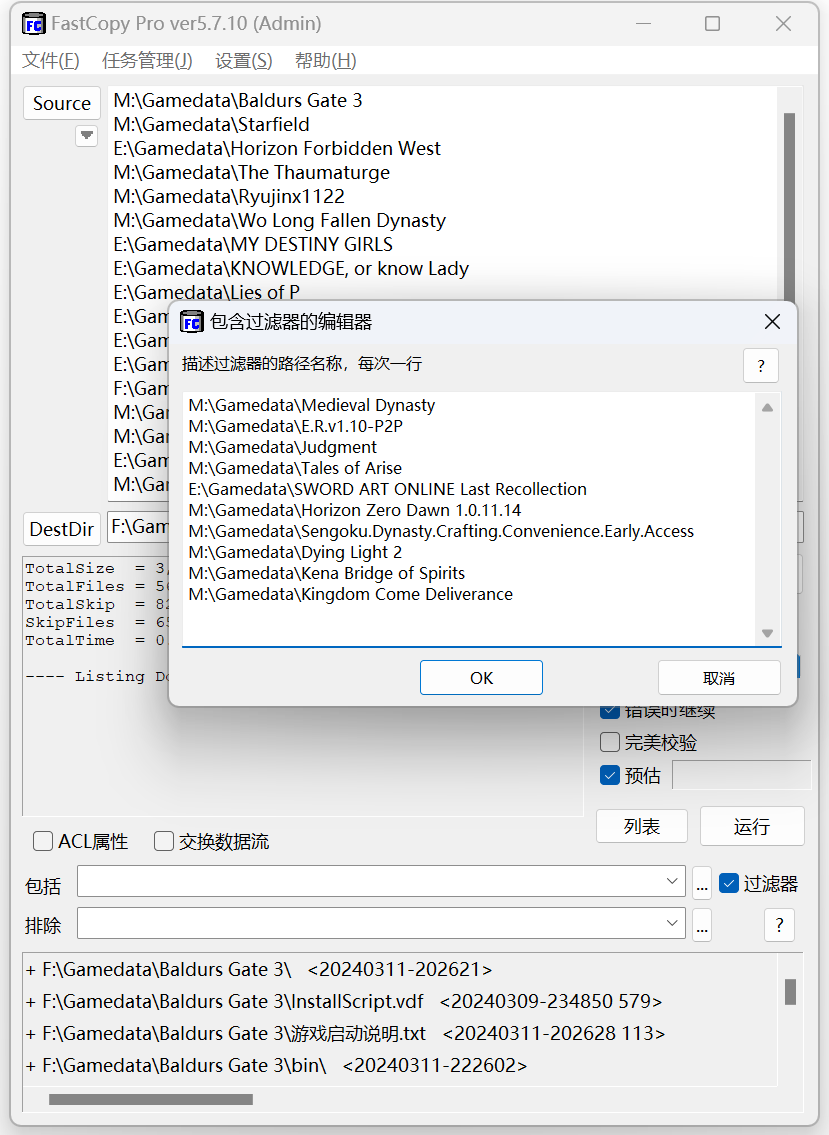This screenshot has height=1135, width=829.
Task: Toggle the 完美校验 checkbox
Action: click(x=610, y=742)
